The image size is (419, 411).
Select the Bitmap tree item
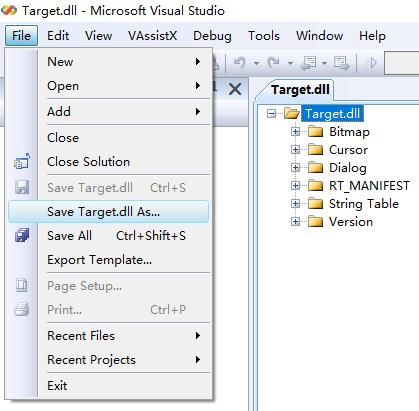coord(349,132)
